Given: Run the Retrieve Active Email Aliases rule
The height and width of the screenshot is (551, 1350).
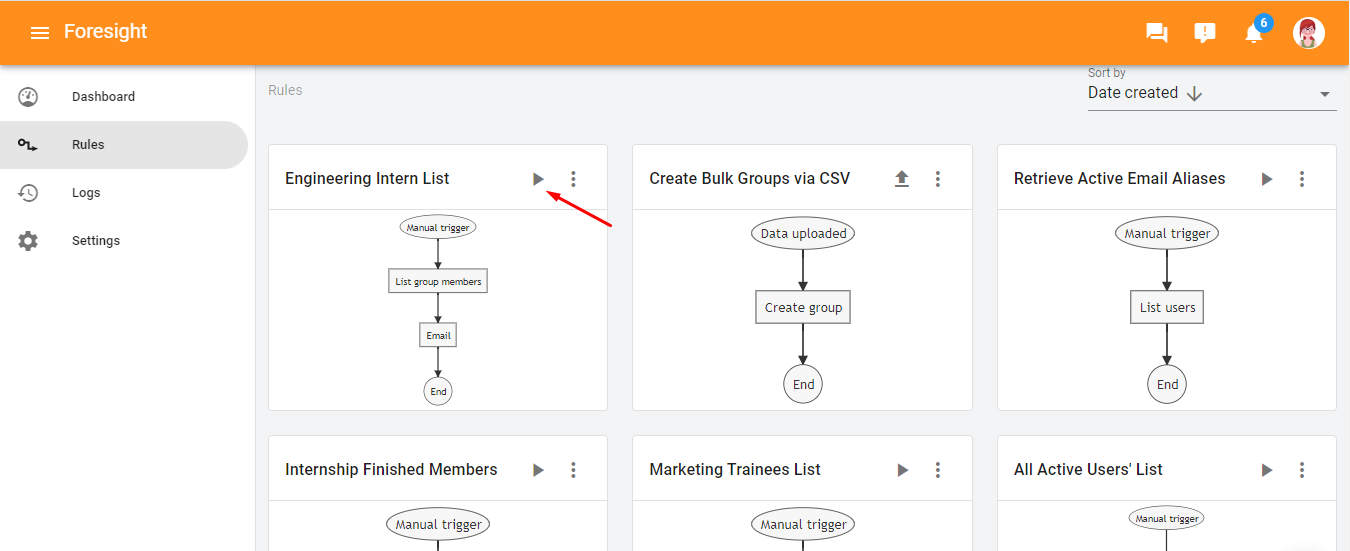Looking at the screenshot, I should [x=1267, y=179].
